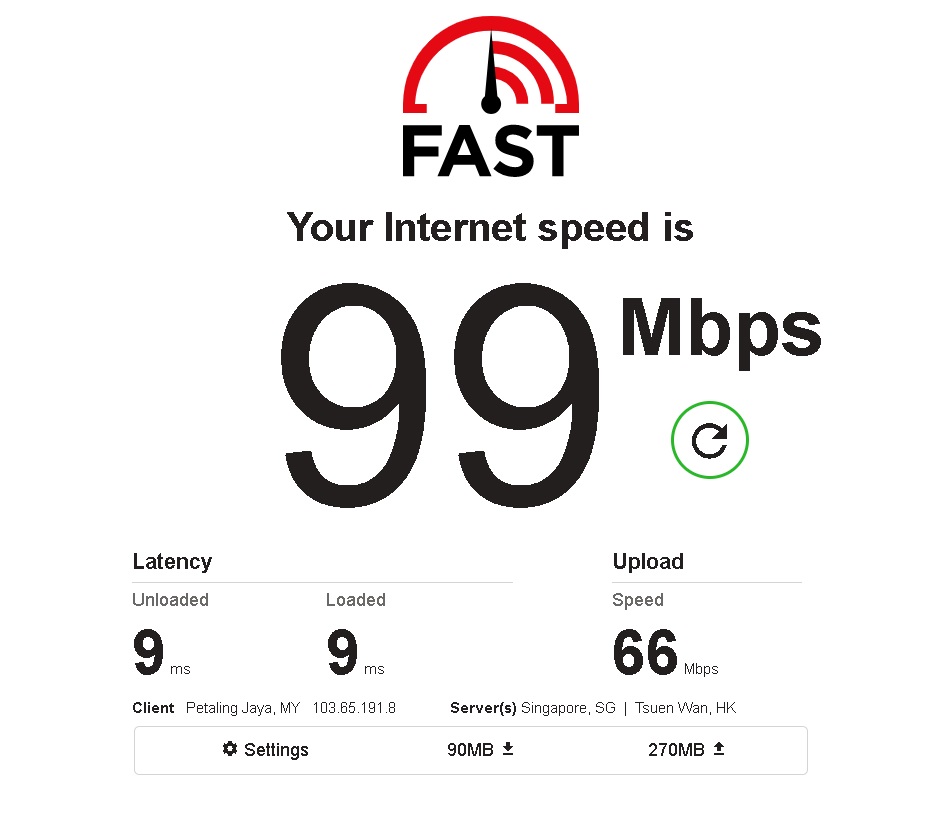Click the Petaling Jaya, MY client location
Image resolution: width=932 pixels, height=832 pixels.
click(x=243, y=708)
